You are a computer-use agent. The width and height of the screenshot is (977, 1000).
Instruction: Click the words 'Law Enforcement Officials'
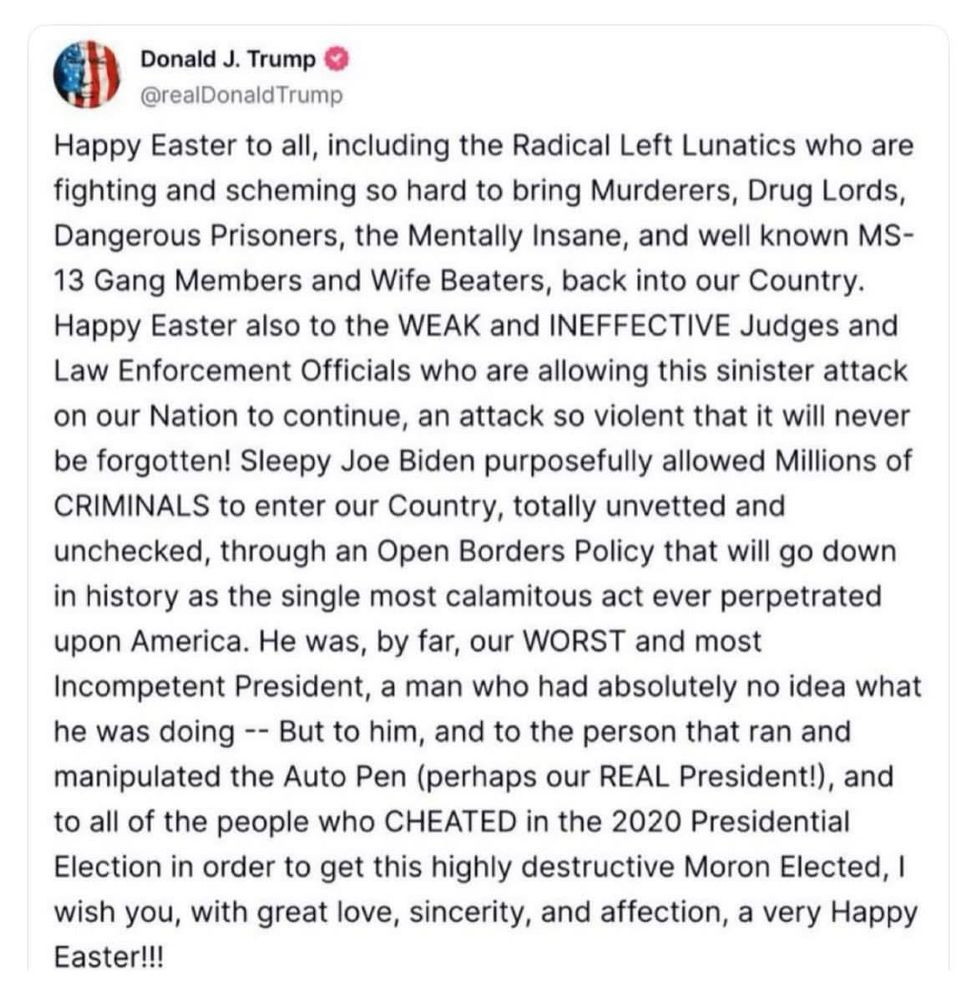[x=232, y=371]
